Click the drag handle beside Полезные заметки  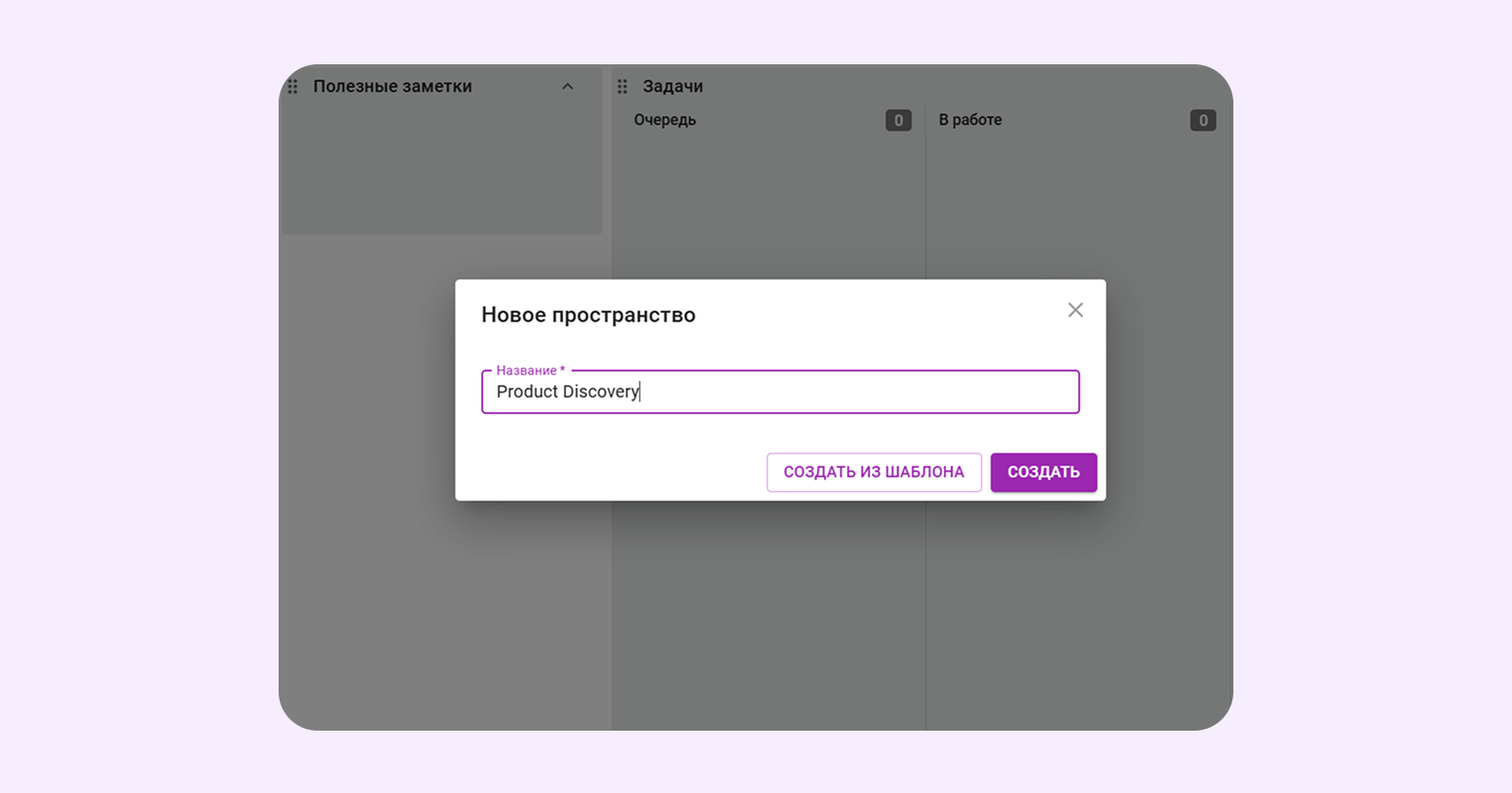(292, 87)
